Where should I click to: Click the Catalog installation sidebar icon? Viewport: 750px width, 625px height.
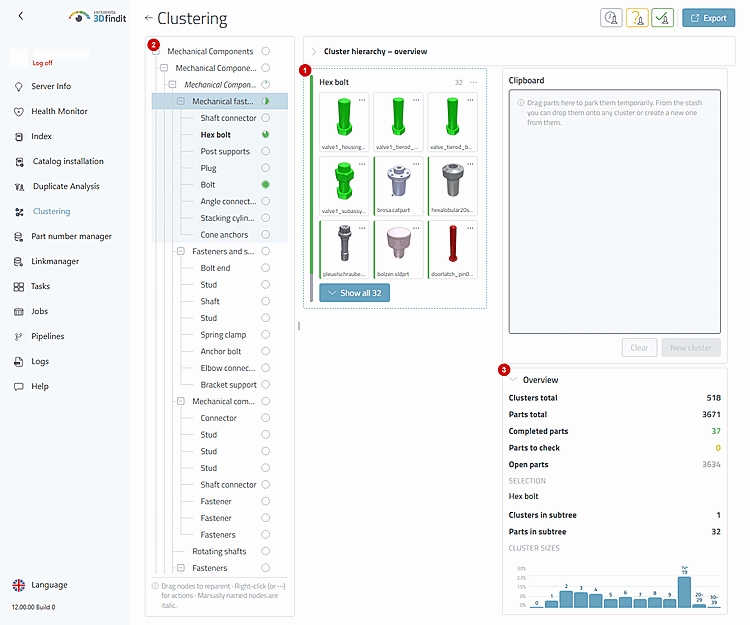point(19,162)
